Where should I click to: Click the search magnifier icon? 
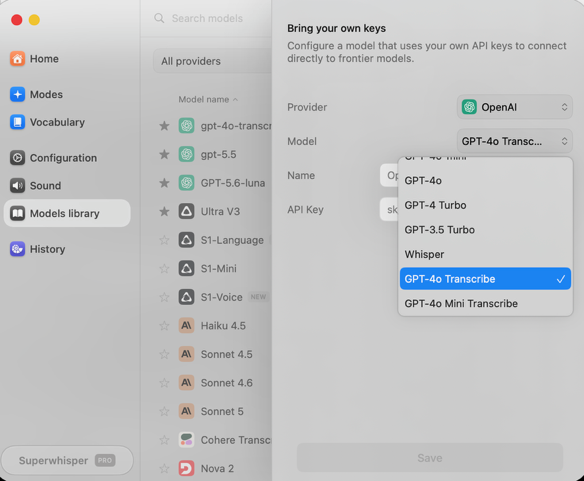point(159,18)
